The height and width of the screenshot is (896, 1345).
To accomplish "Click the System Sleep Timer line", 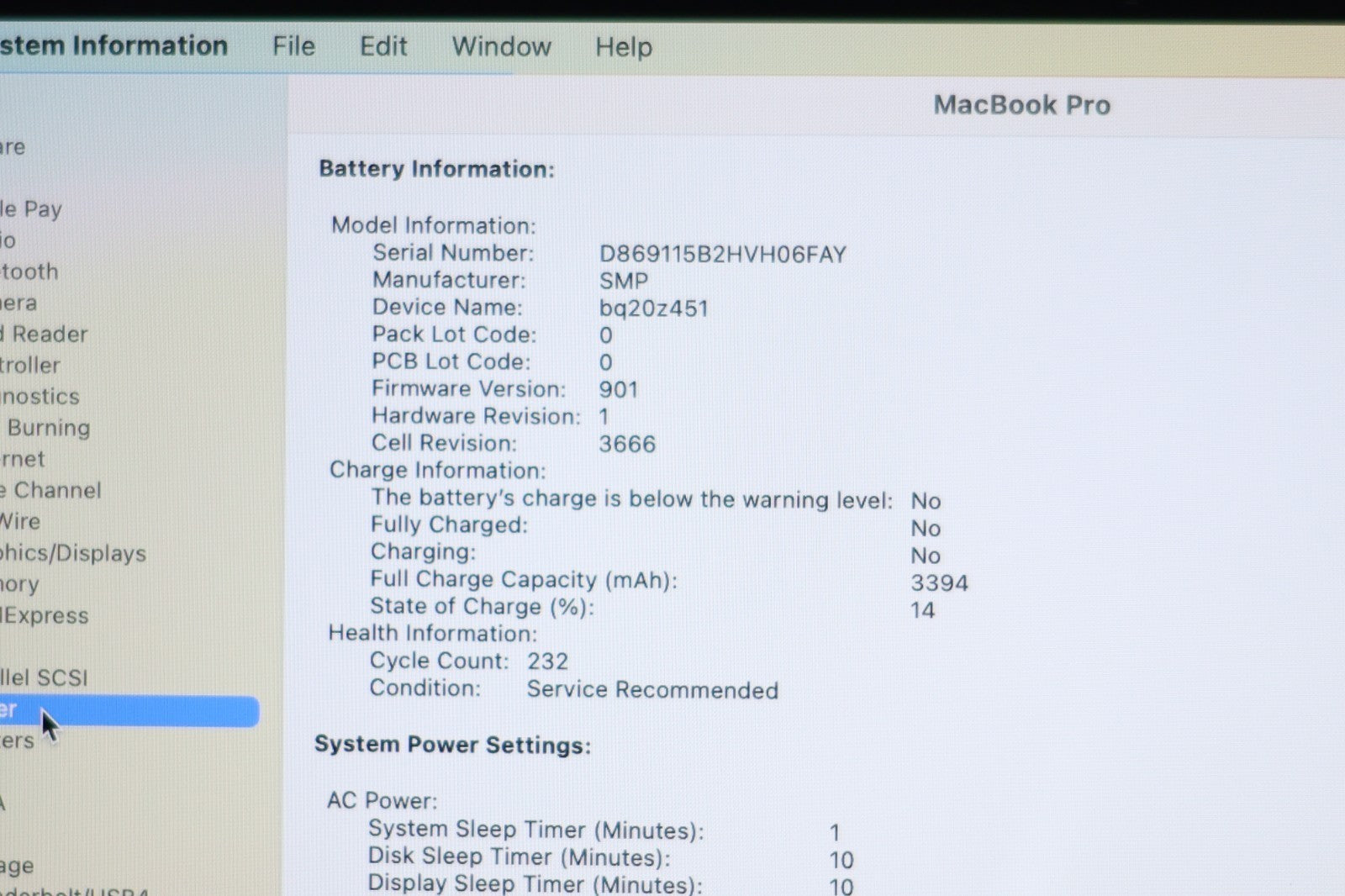I will coord(604,830).
